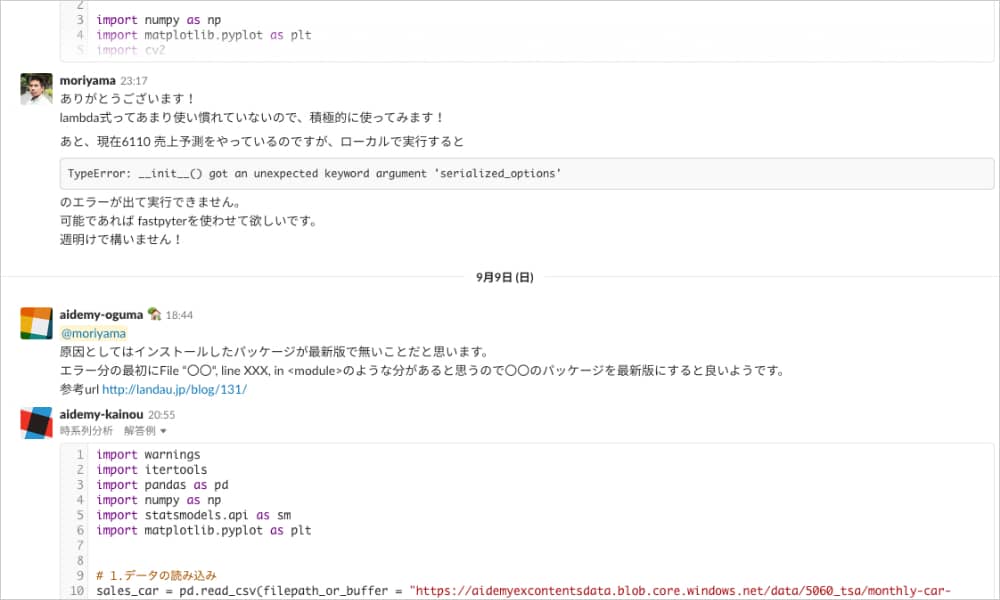
Task: Click the house status emoji beside aidemy-oguma
Action: (154, 313)
